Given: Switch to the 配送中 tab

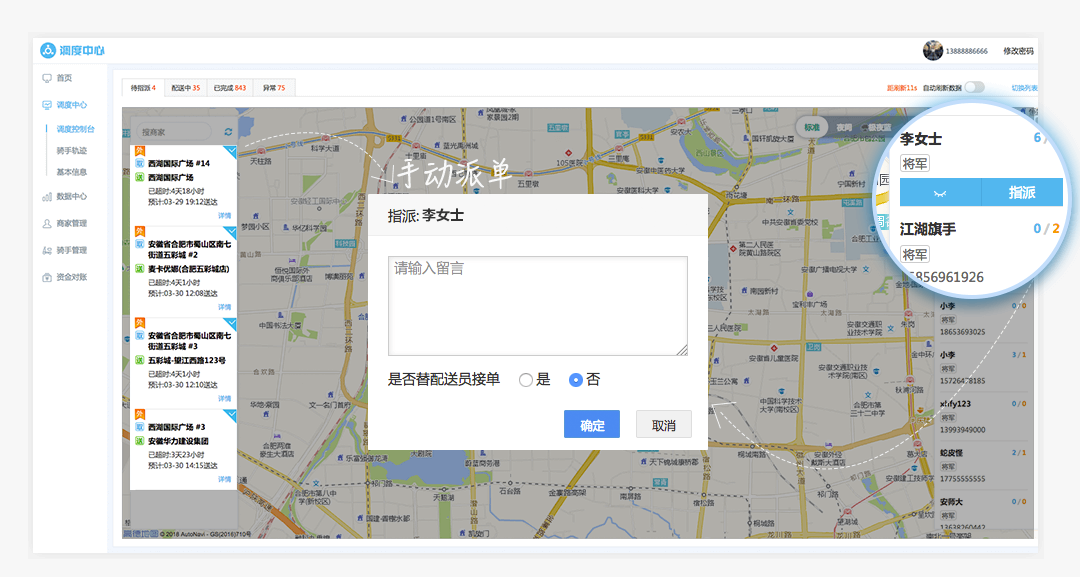Looking at the screenshot, I should (184, 88).
